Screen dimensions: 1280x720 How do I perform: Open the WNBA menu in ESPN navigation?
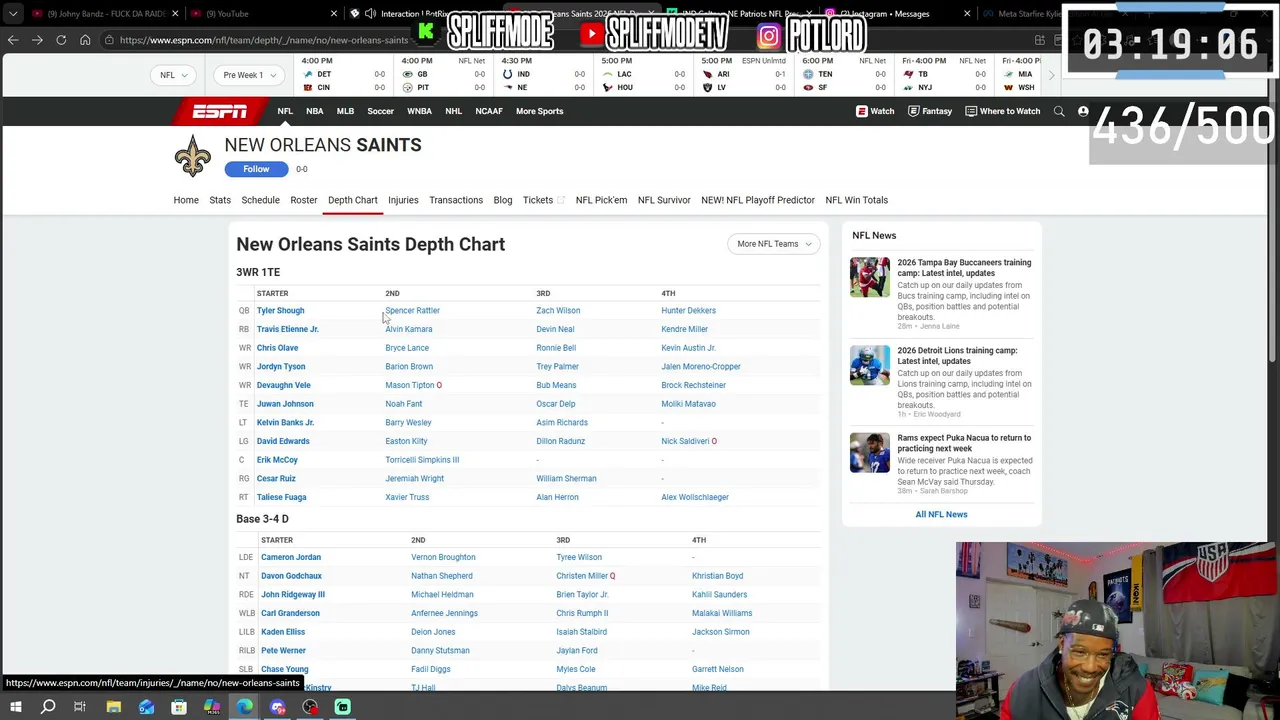[x=419, y=111]
